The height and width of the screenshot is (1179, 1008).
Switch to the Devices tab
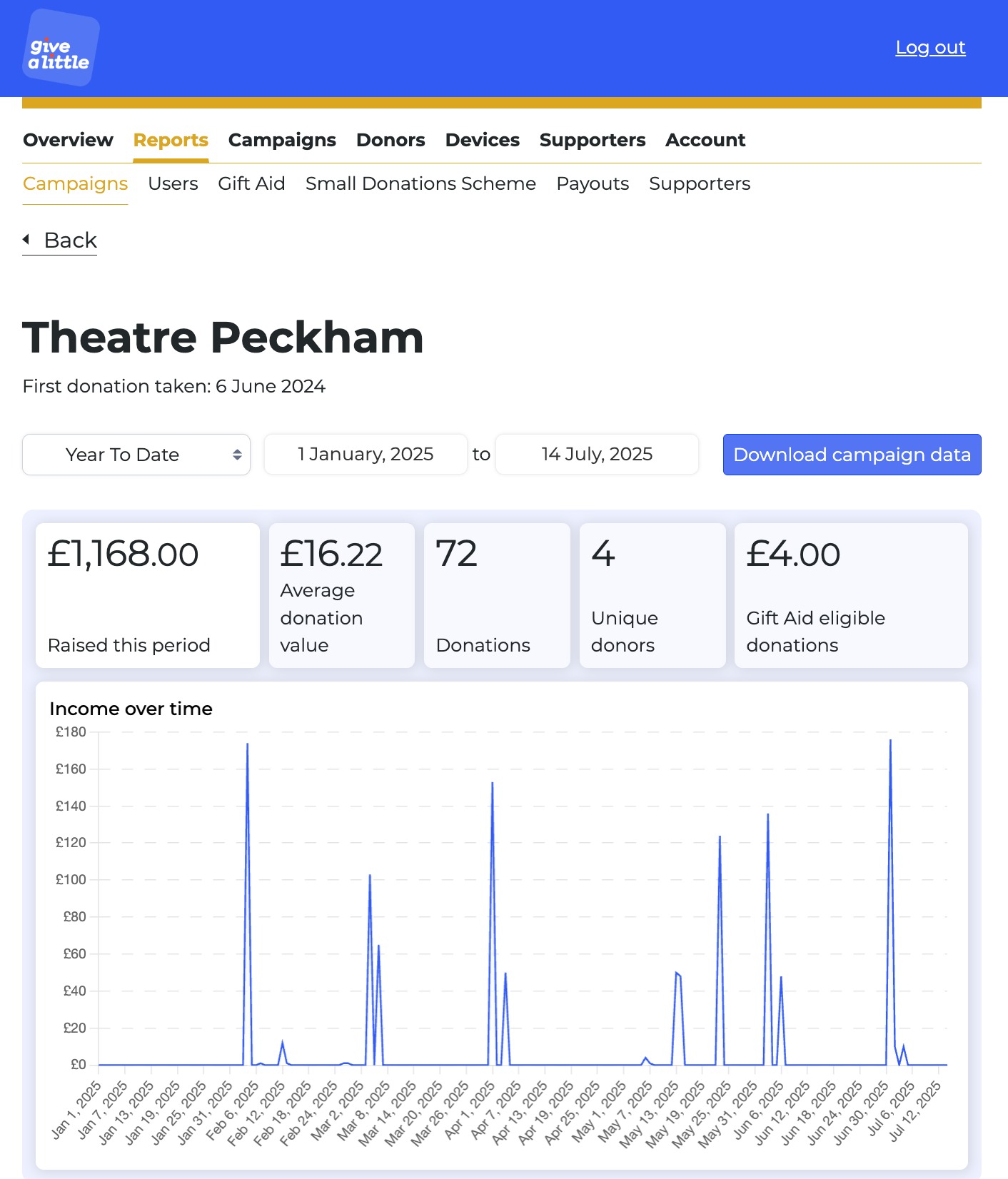482,140
